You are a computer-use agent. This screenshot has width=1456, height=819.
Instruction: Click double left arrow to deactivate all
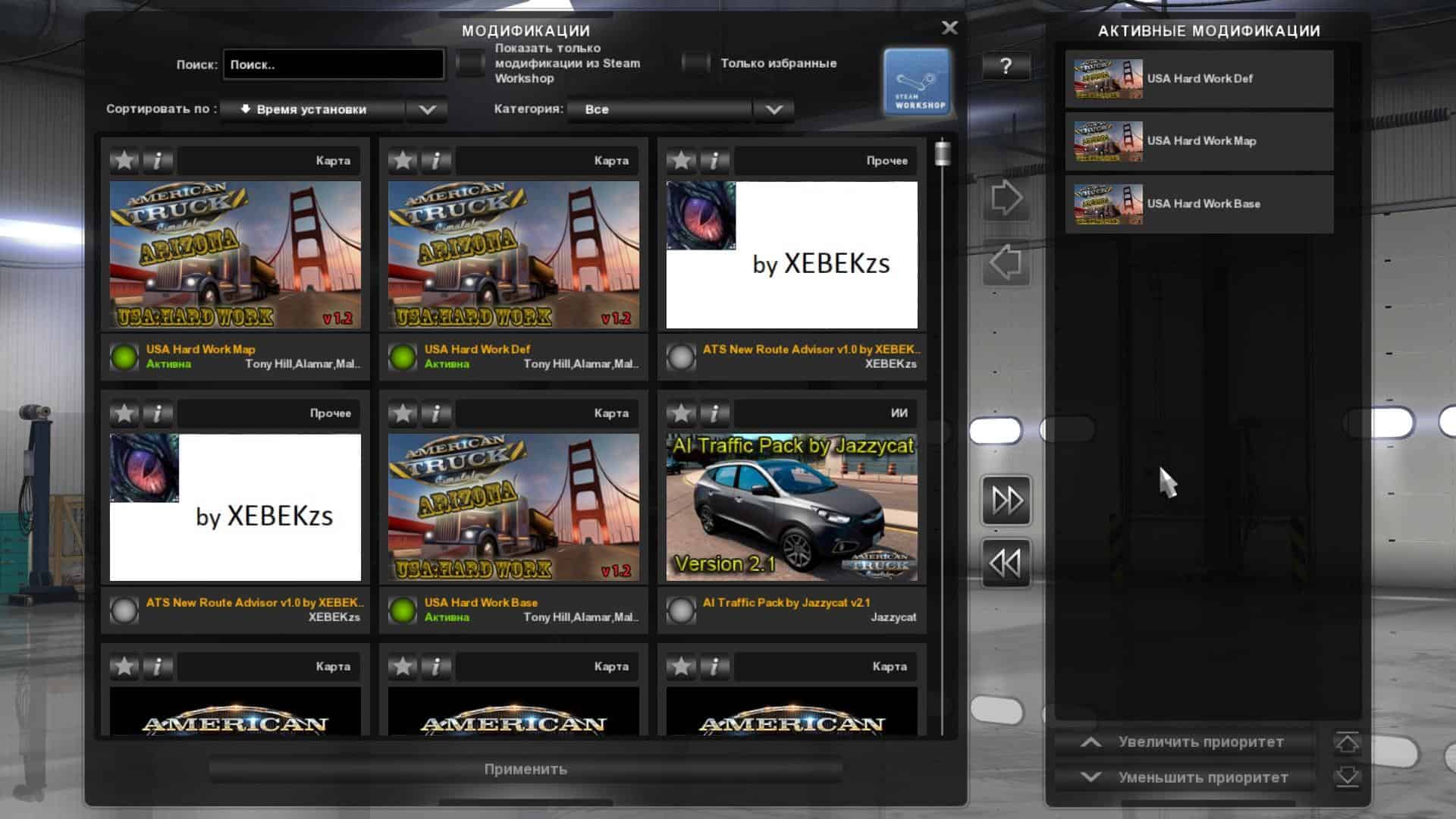(x=1006, y=563)
